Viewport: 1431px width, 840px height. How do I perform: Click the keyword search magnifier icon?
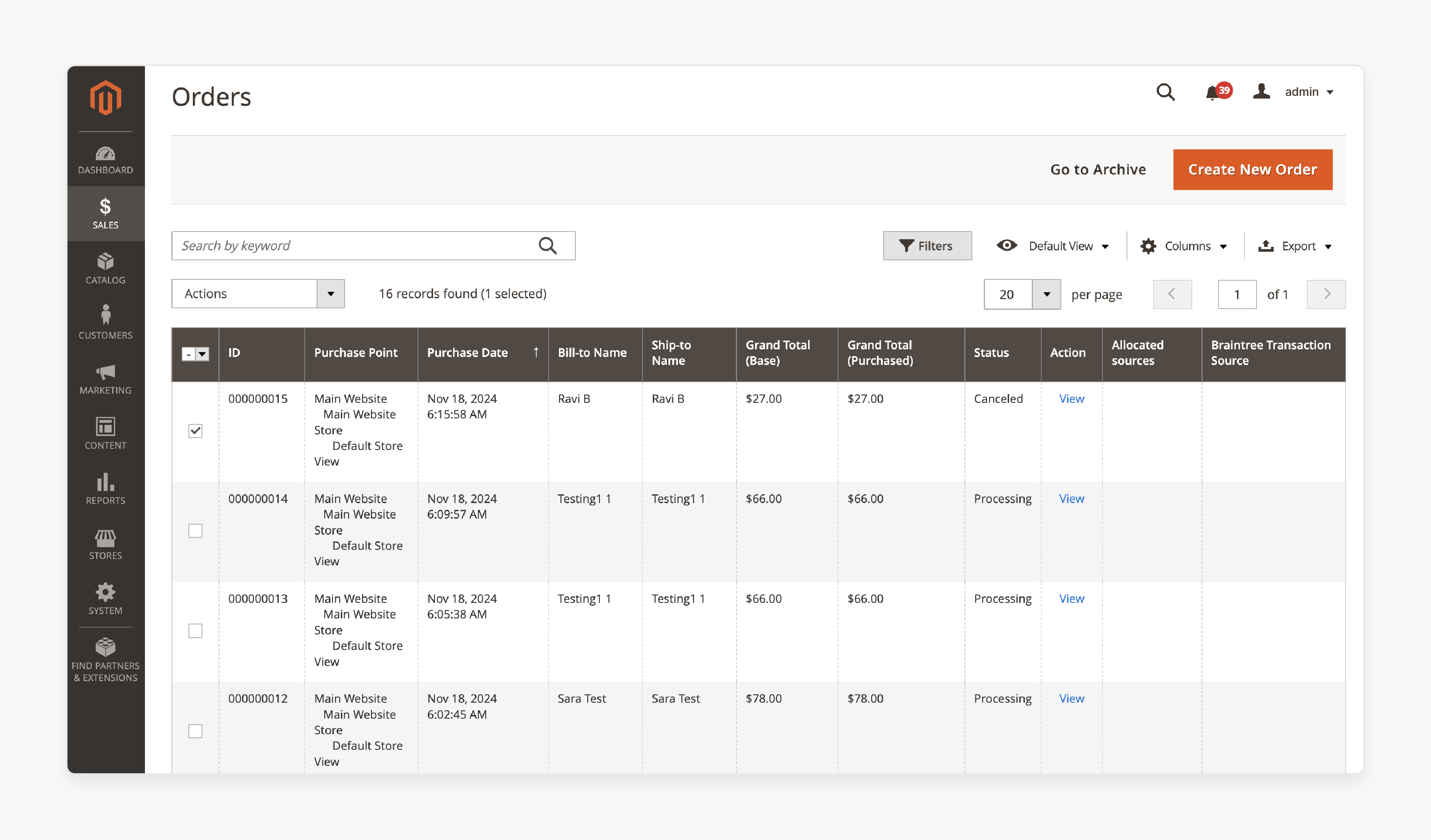tap(547, 246)
